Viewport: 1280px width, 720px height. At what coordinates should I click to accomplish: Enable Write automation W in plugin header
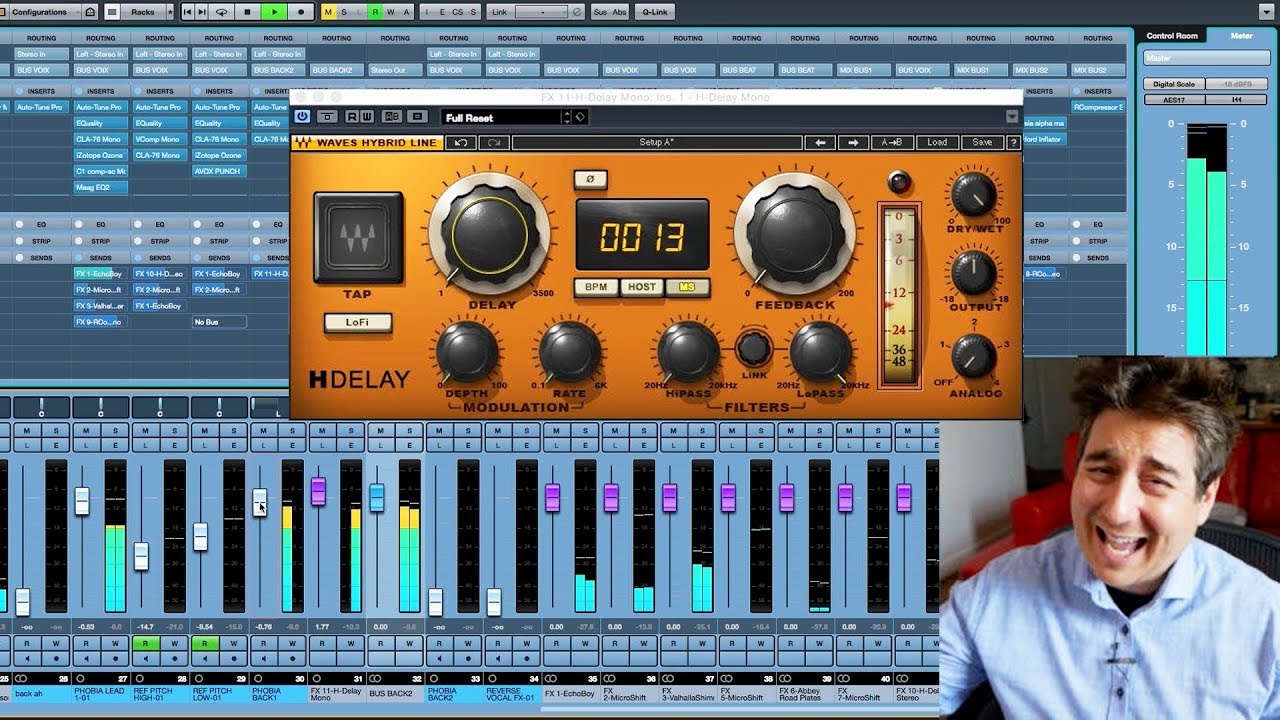367,117
